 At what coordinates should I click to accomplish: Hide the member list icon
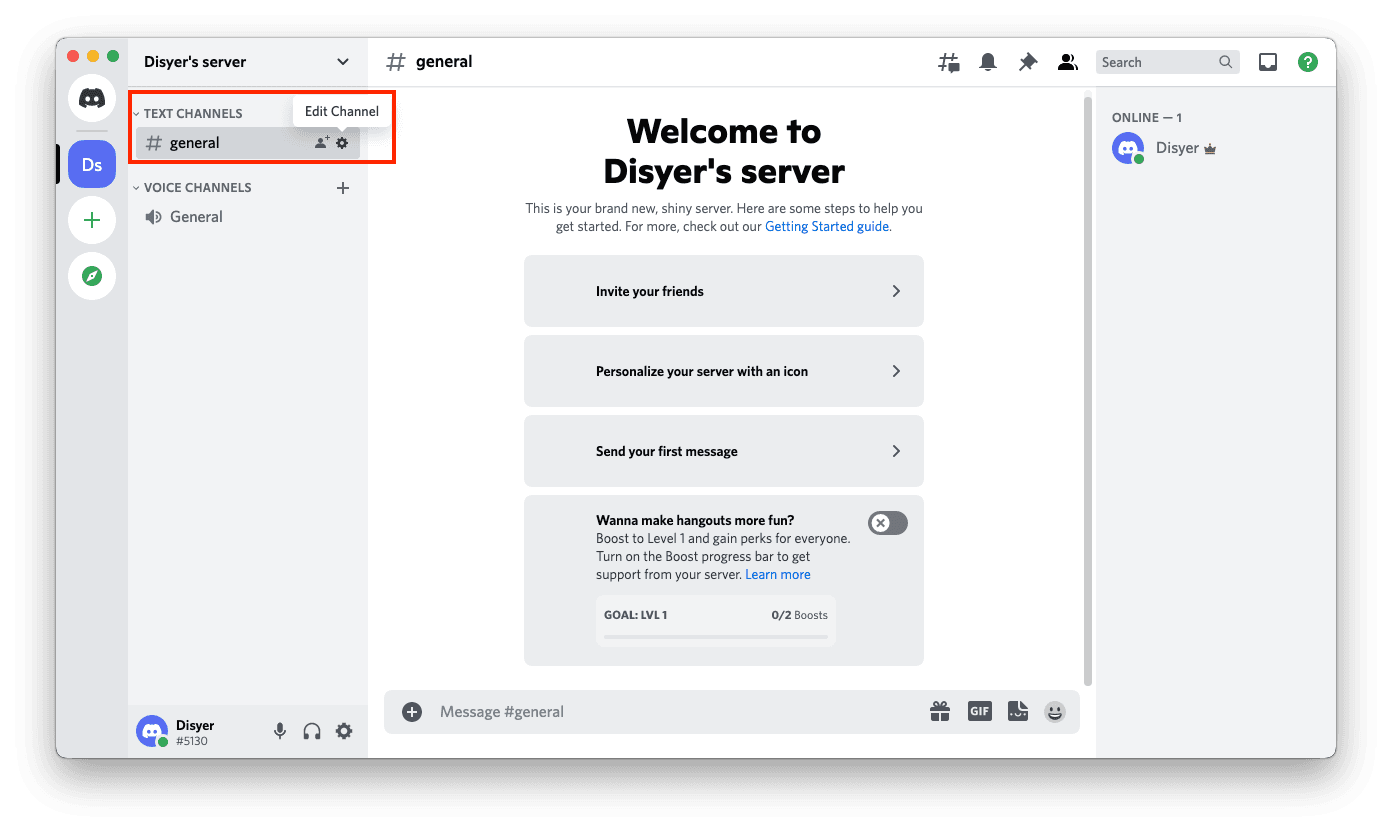pyautogui.click(x=1067, y=61)
